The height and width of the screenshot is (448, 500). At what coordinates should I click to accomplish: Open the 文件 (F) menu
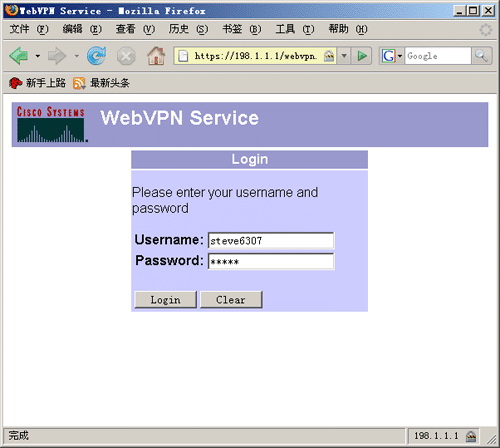tap(29, 29)
